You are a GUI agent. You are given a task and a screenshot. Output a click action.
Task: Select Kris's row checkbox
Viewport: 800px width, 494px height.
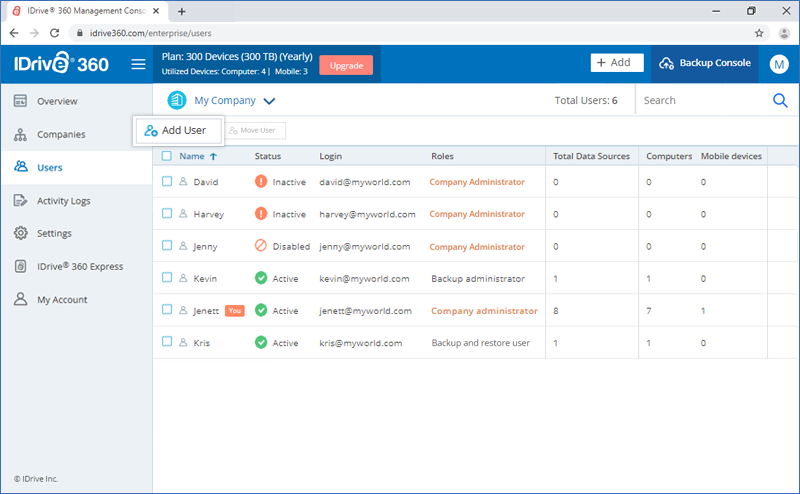167,341
